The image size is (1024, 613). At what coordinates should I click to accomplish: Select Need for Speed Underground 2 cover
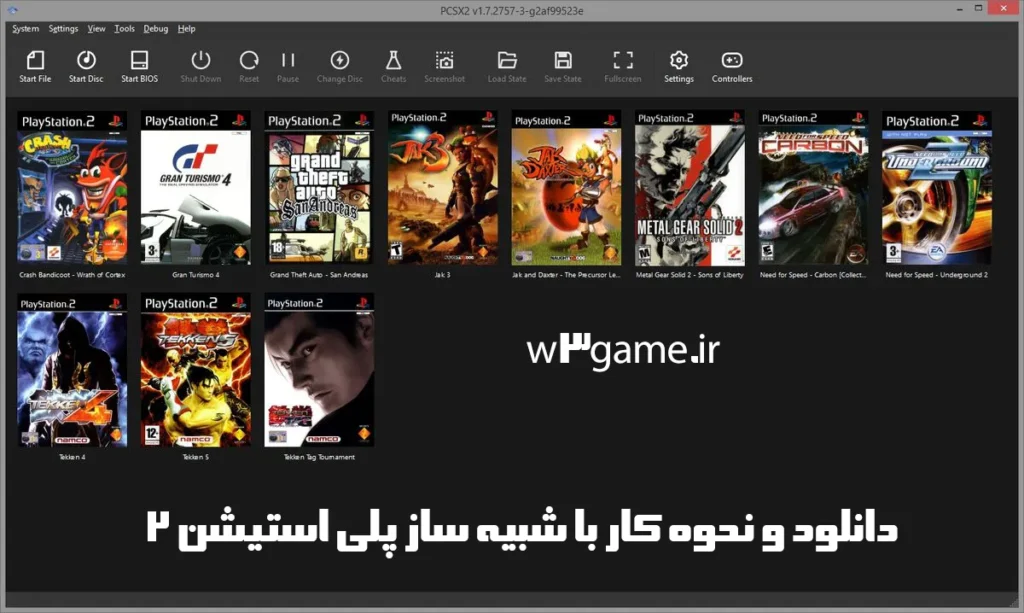click(x=936, y=188)
